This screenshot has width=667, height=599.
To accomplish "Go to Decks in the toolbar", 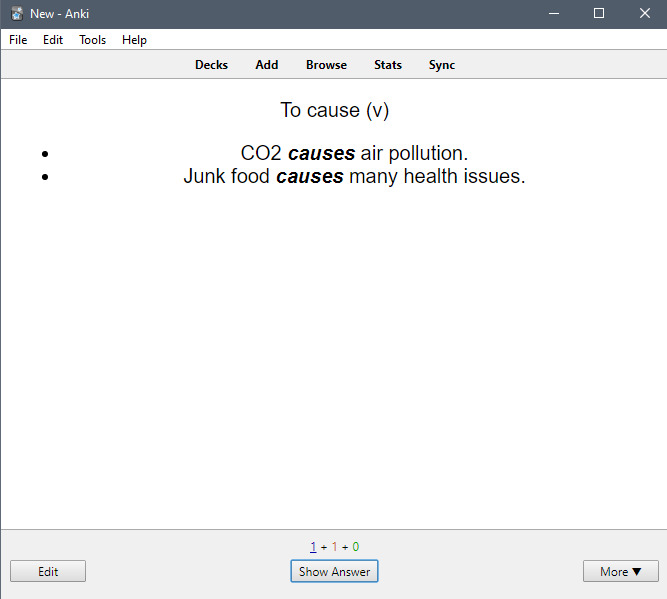I will (211, 65).
